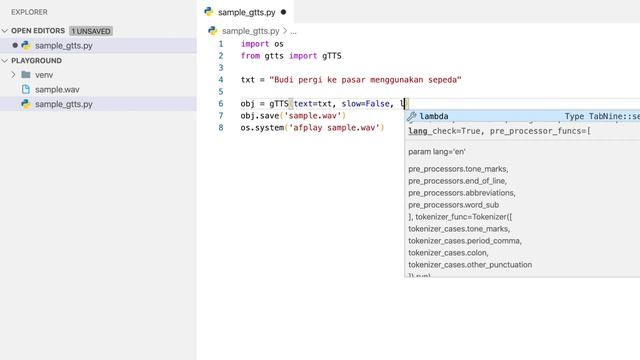Click obj.save('sample.wav') code line
Image resolution: width=640 pixels, height=360 pixels.
point(293,116)
